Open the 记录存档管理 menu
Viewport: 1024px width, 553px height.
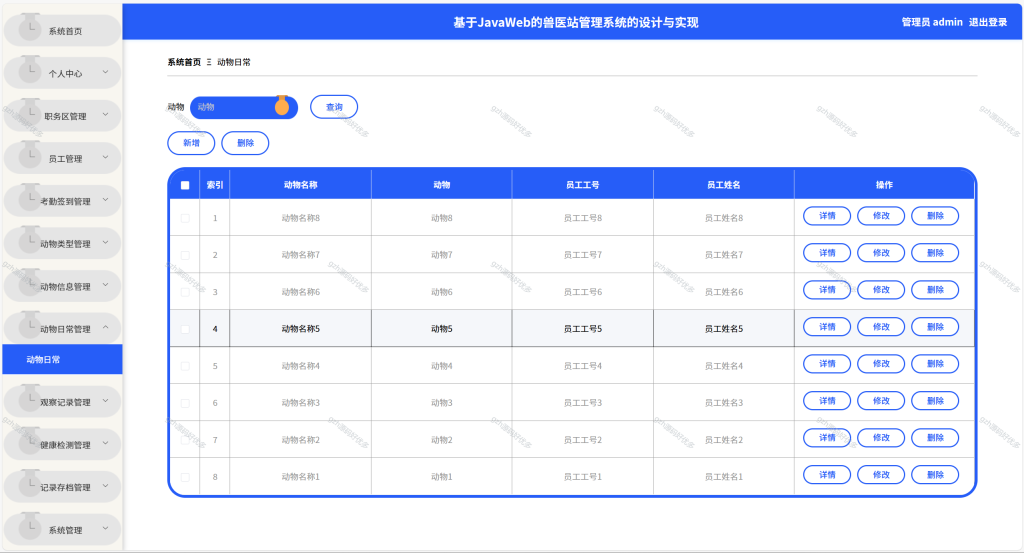tap(62, 487)
